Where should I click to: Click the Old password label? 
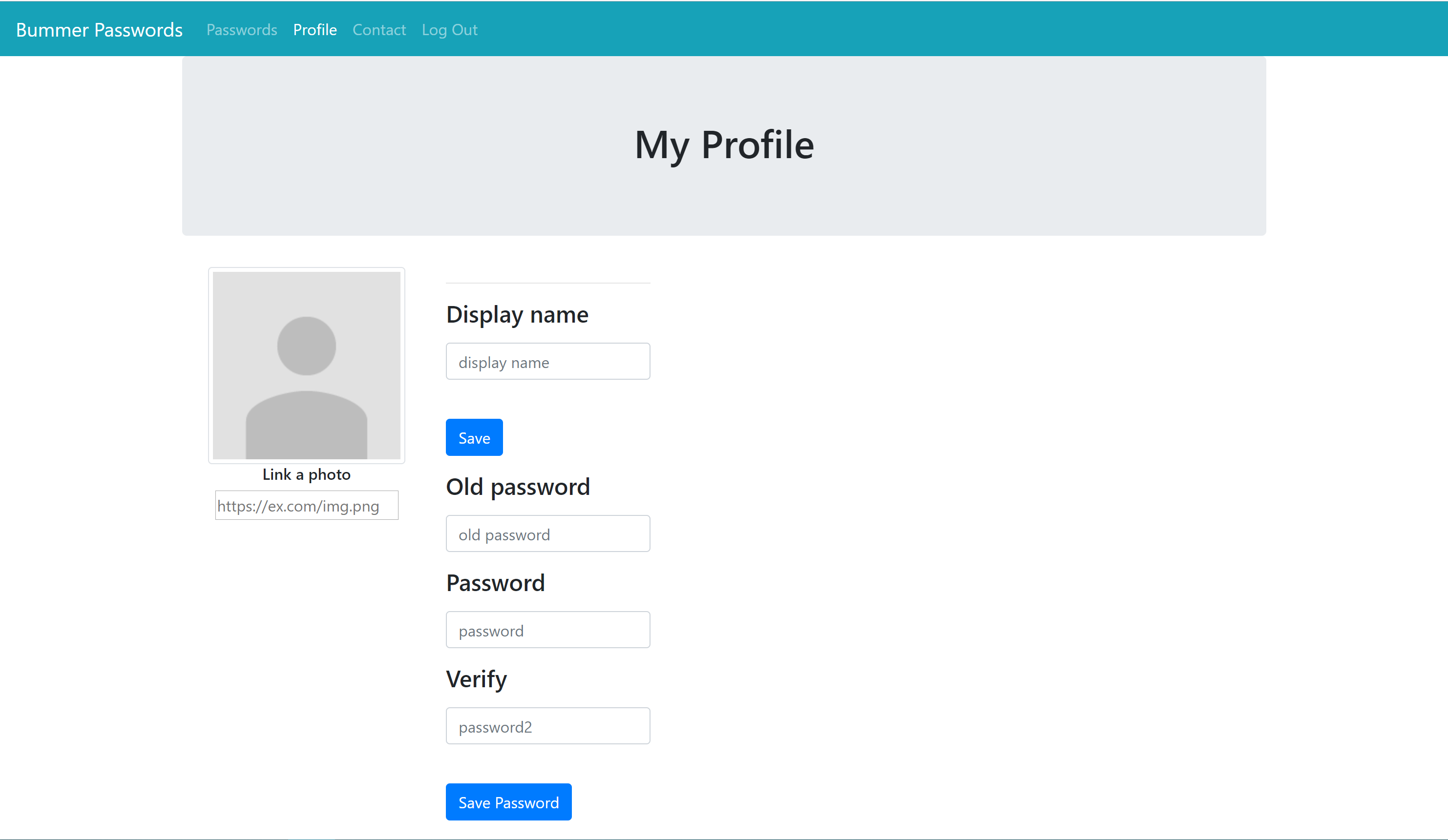(518, 487)
